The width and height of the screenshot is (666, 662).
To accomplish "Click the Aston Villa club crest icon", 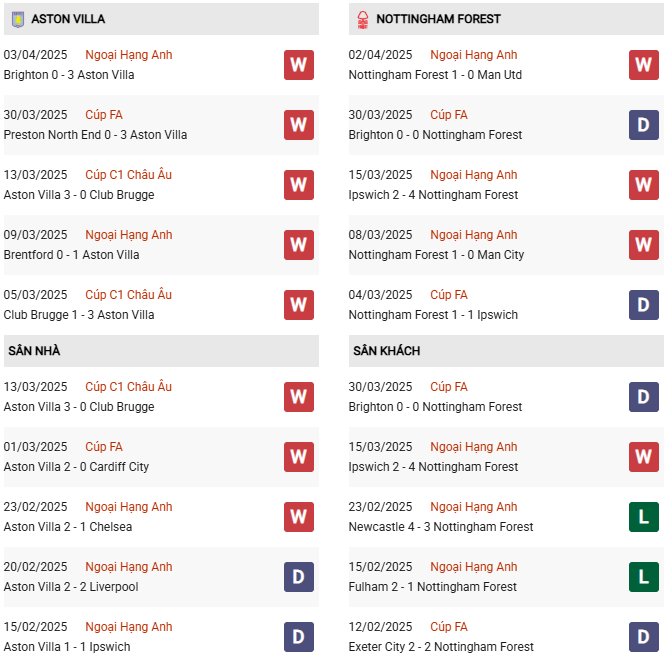I will tap(17, 19).
